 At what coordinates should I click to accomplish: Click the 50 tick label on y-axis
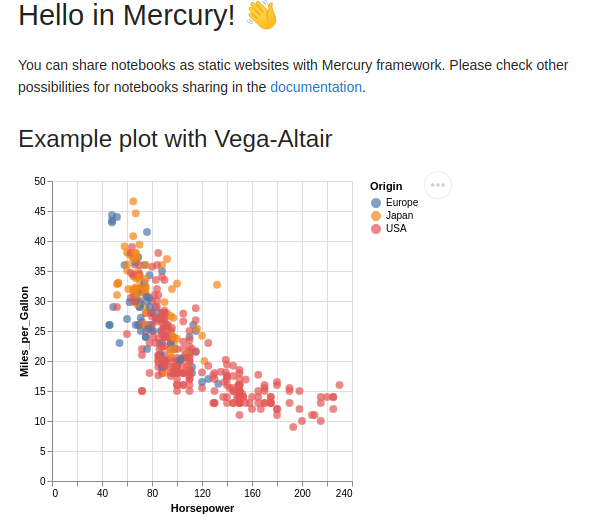pos(40,181)
